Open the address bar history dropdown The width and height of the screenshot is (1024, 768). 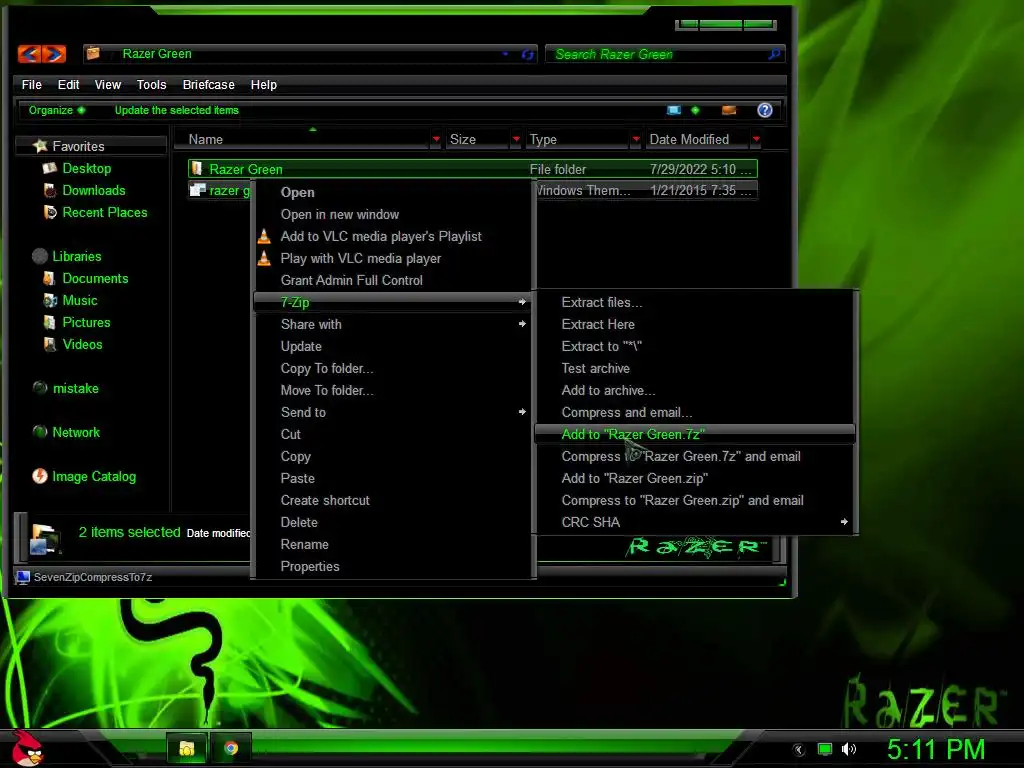click(505, 54)
